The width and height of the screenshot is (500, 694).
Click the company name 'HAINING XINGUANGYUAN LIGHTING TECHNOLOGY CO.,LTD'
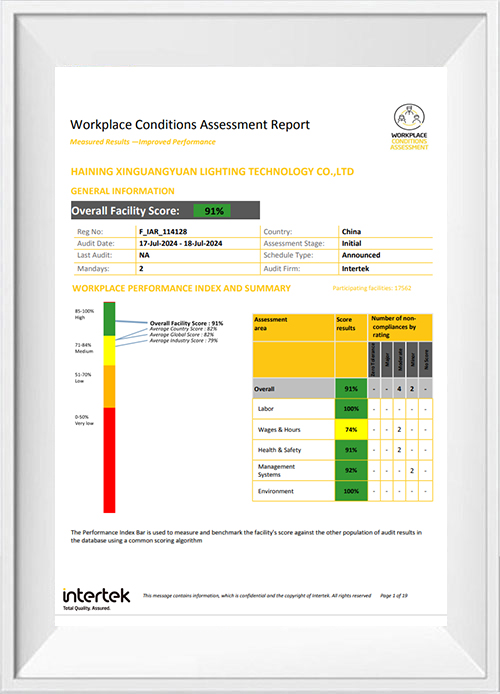click(212, 172)
